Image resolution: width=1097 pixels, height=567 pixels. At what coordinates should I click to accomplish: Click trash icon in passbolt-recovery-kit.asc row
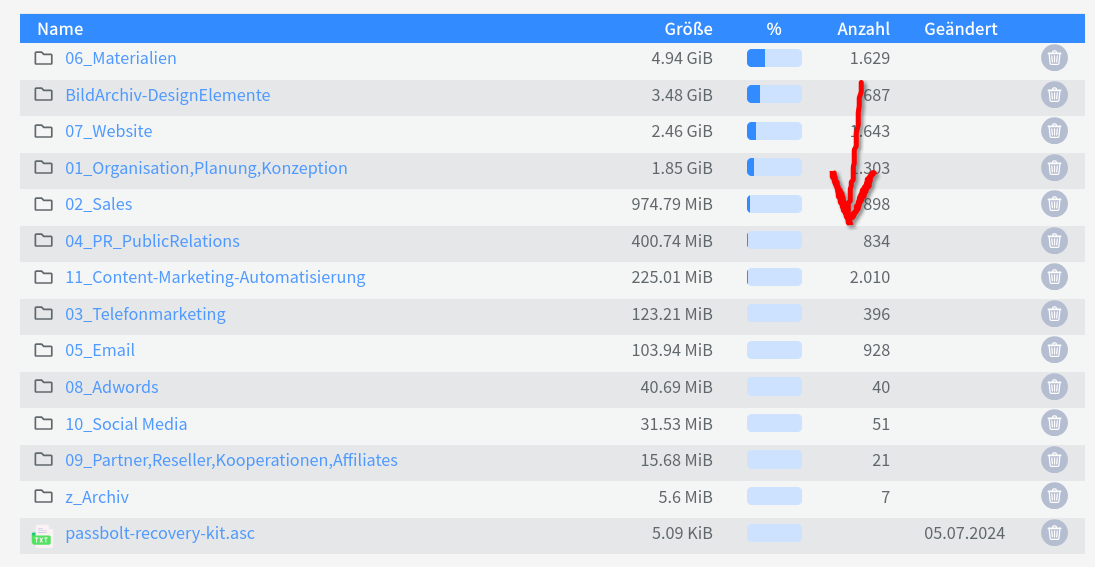point(1054,533)
